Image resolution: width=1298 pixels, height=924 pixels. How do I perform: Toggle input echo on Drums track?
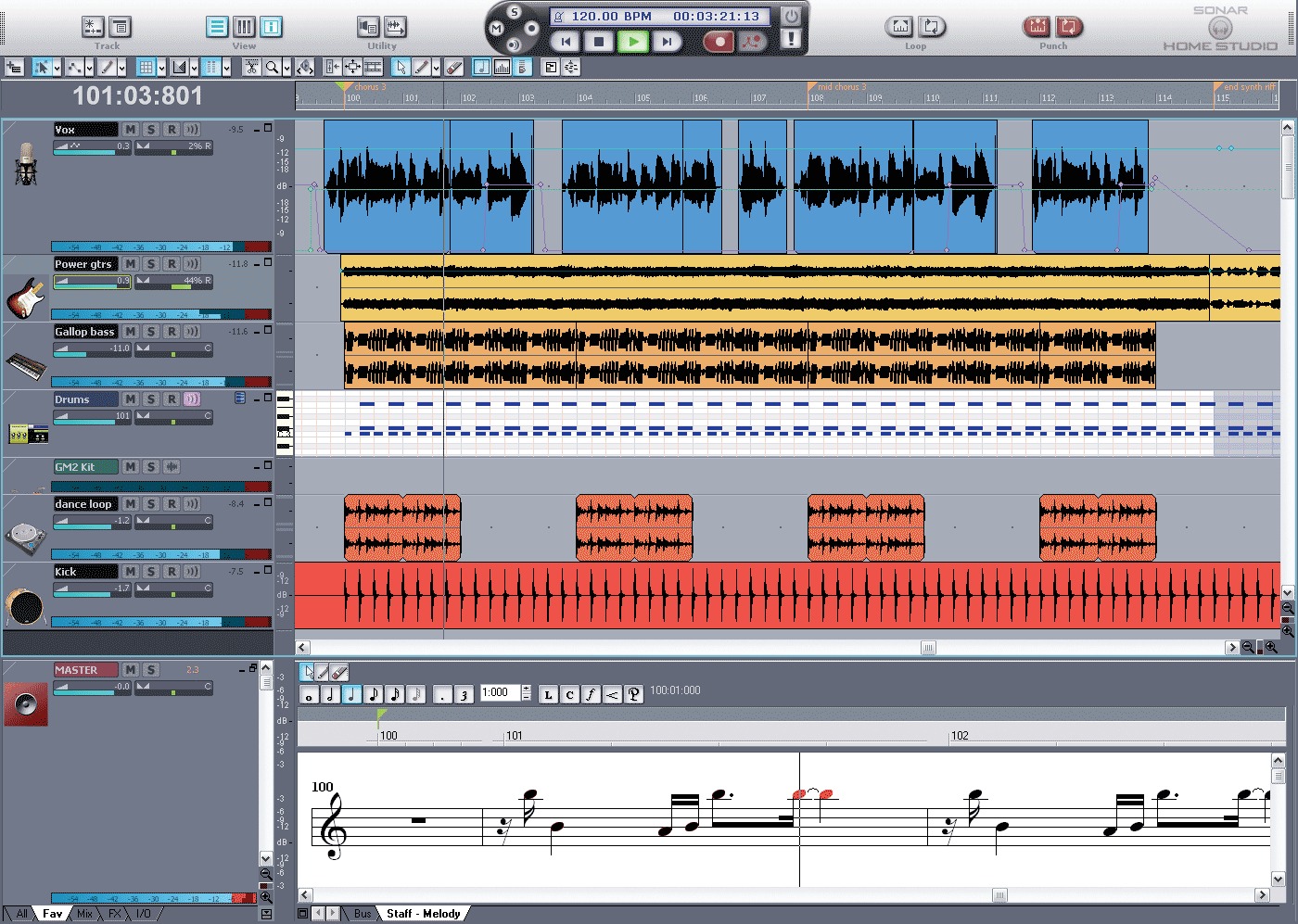click(x=192, y=399)
